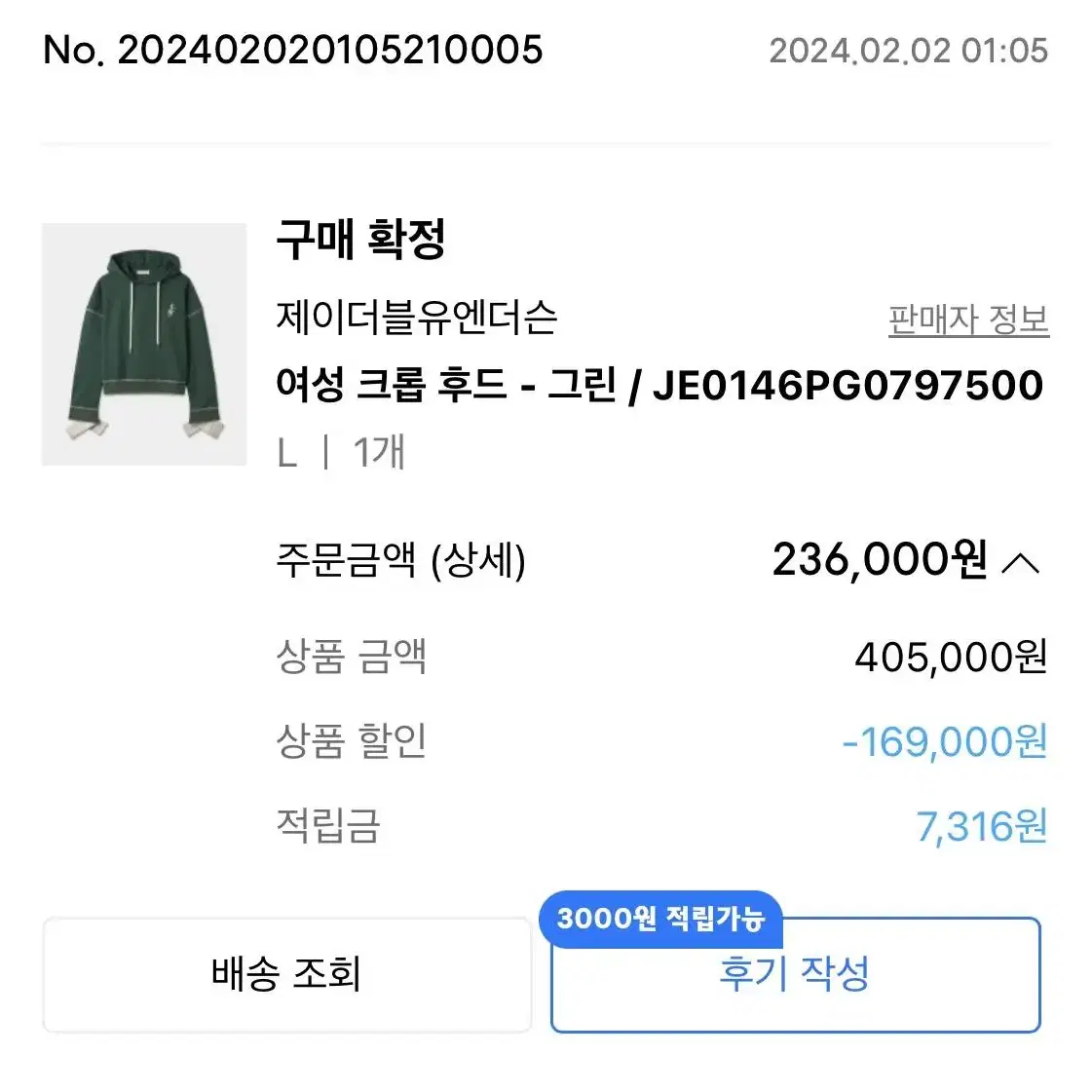Select the 7,316원 reward points value

click(x=981, y=827)
